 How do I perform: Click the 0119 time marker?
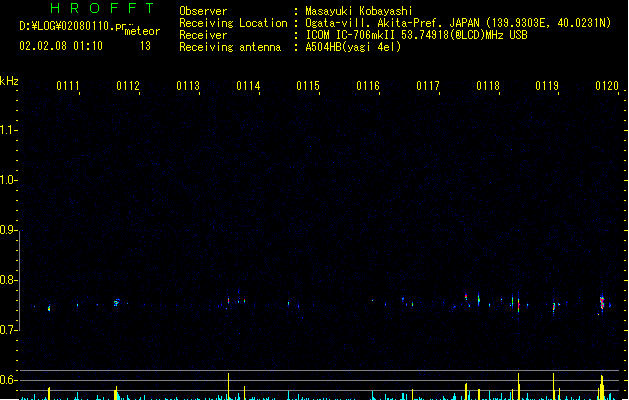click(547, 86)
